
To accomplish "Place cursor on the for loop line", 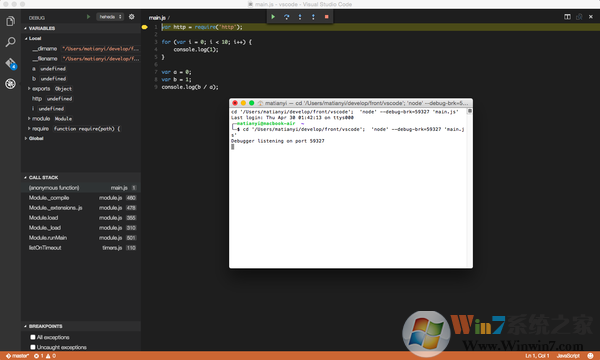I will point(207,42).
